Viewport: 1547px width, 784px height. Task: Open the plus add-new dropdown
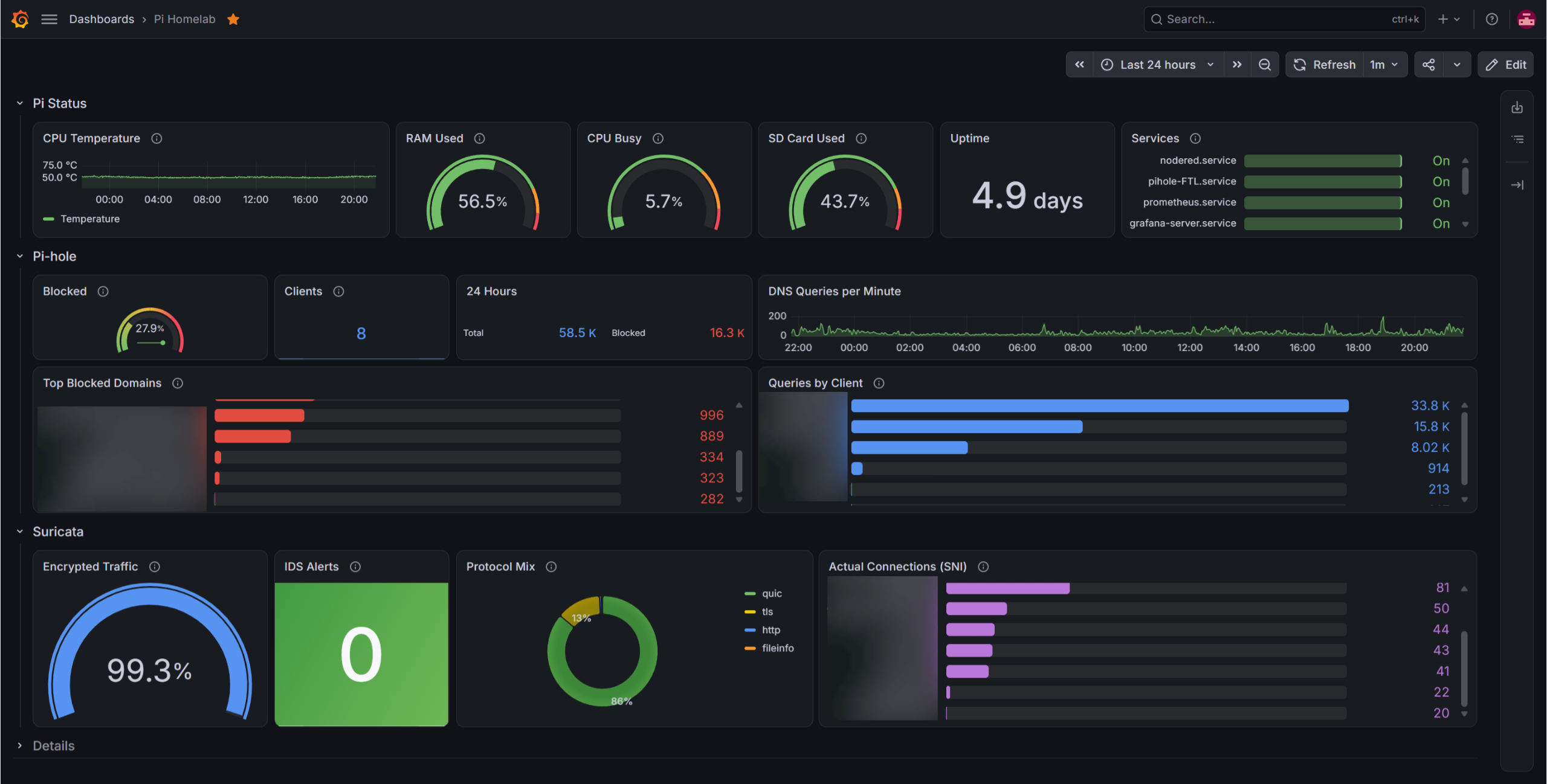(x=1448, y=19)
